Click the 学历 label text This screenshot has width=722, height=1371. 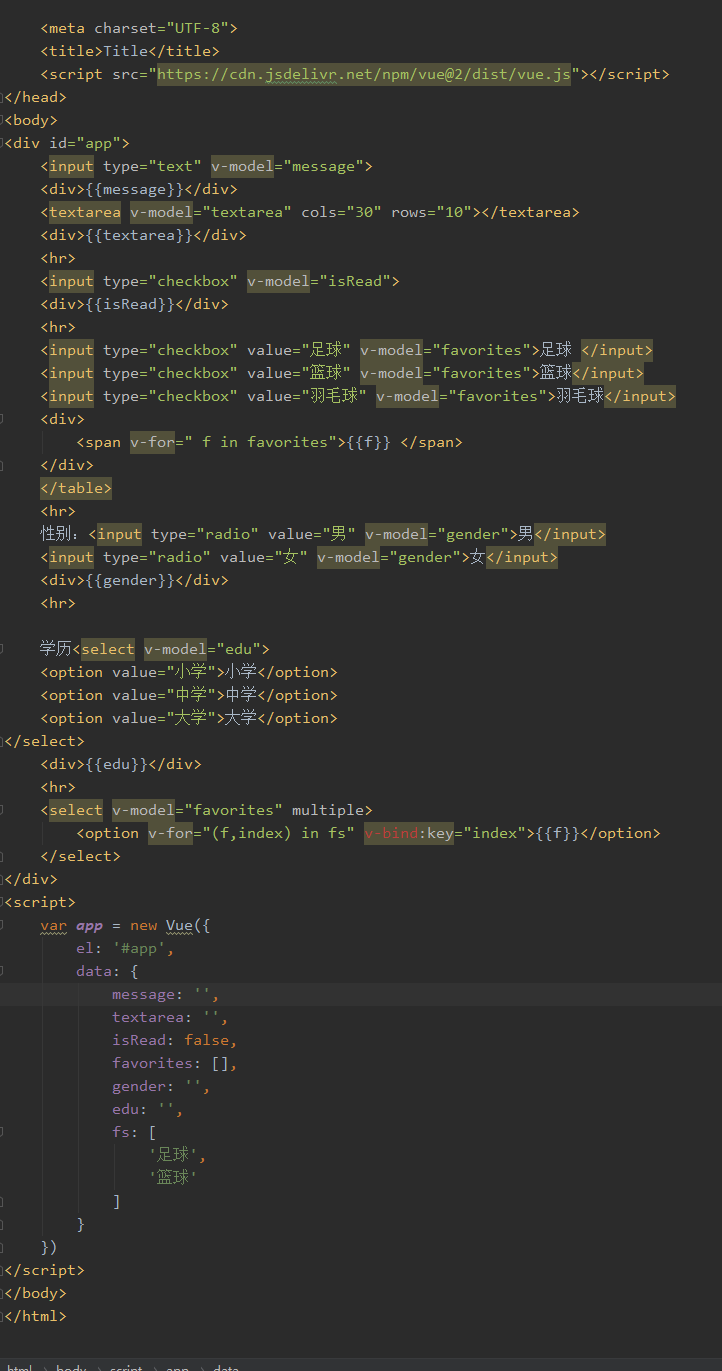coord(58,649)
